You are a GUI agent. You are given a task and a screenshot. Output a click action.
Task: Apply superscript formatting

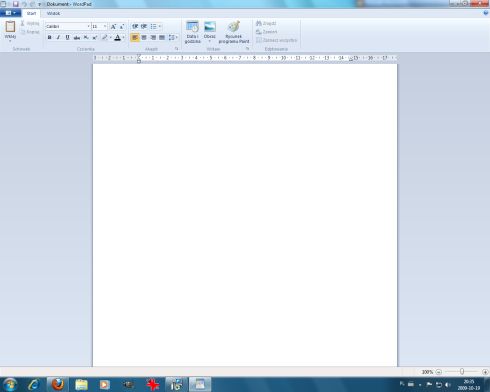click(95, 38)
